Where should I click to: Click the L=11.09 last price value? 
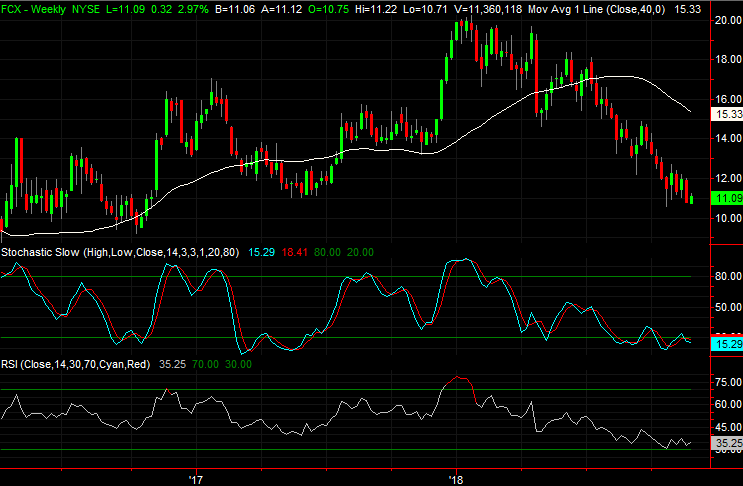click(125, 9)
